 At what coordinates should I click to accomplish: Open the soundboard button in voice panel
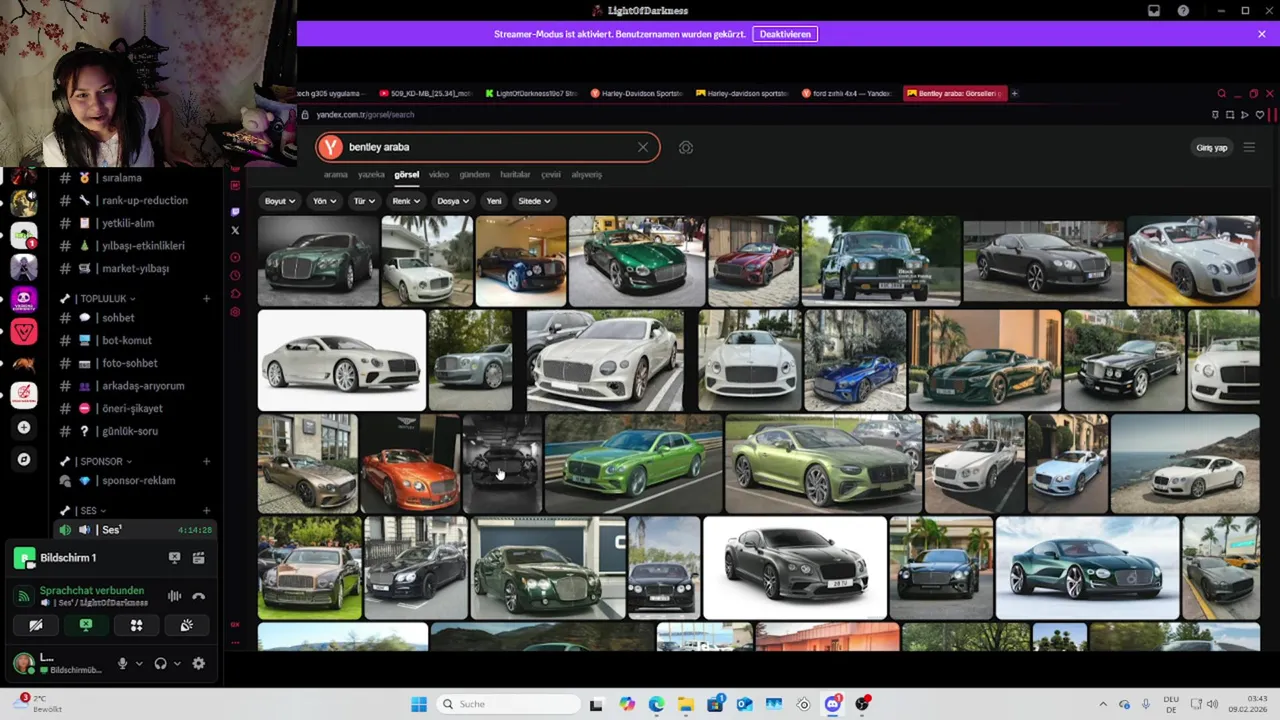(x=186, y=626)
